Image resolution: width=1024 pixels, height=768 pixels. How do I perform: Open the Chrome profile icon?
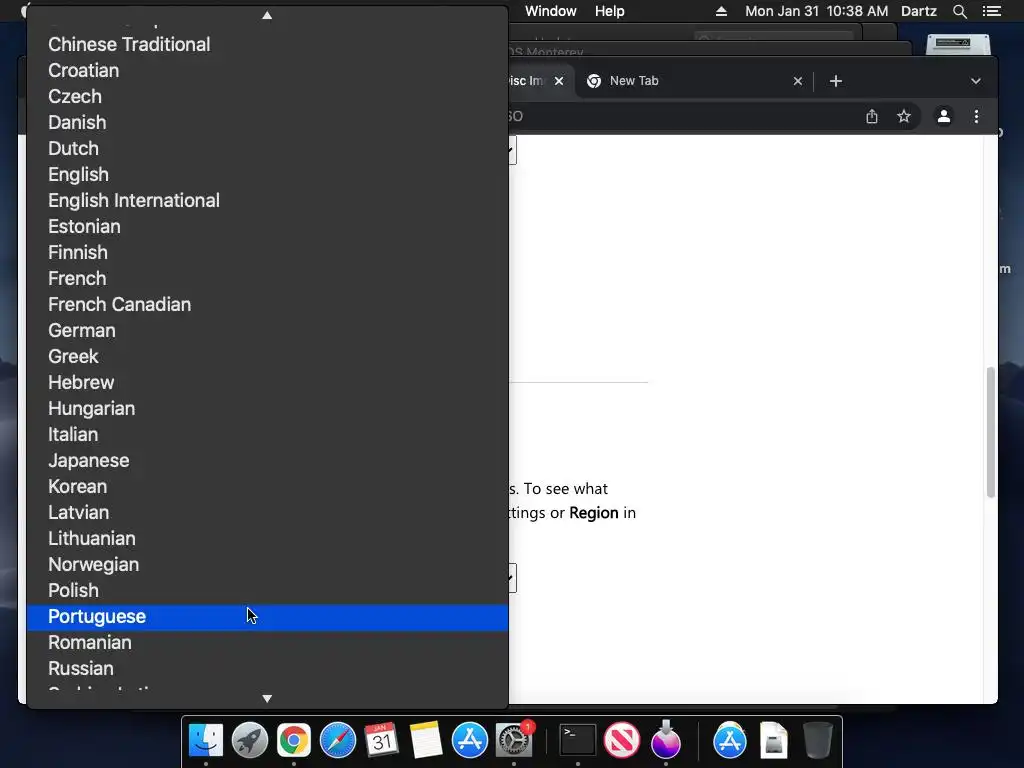(944, 116)
